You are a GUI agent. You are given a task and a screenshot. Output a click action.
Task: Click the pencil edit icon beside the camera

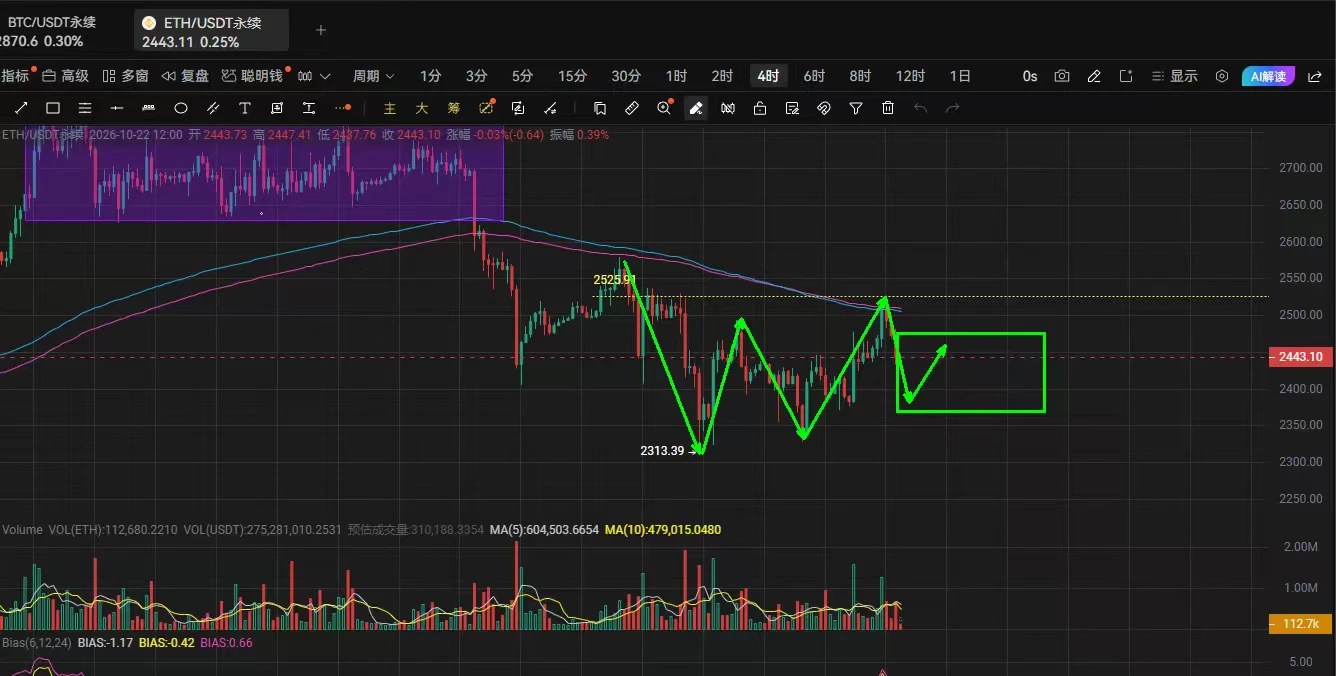[x=1094, y=76]
